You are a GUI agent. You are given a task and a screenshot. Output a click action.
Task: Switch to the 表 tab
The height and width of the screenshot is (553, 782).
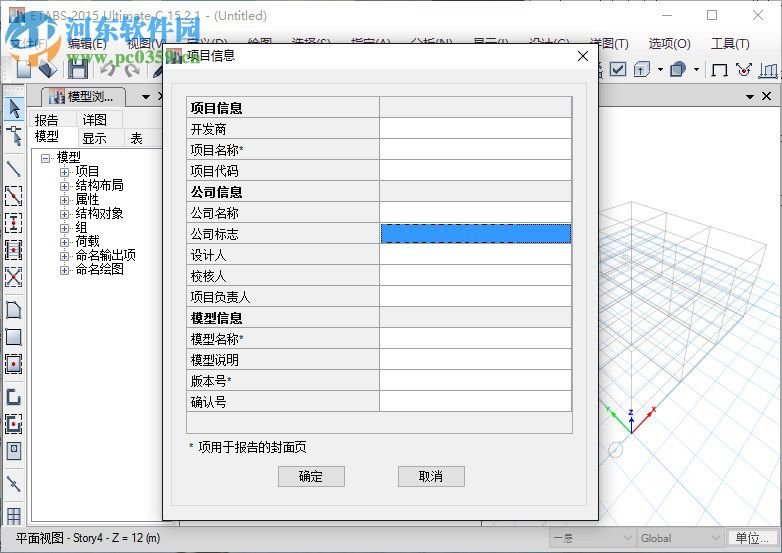(136, 138)
